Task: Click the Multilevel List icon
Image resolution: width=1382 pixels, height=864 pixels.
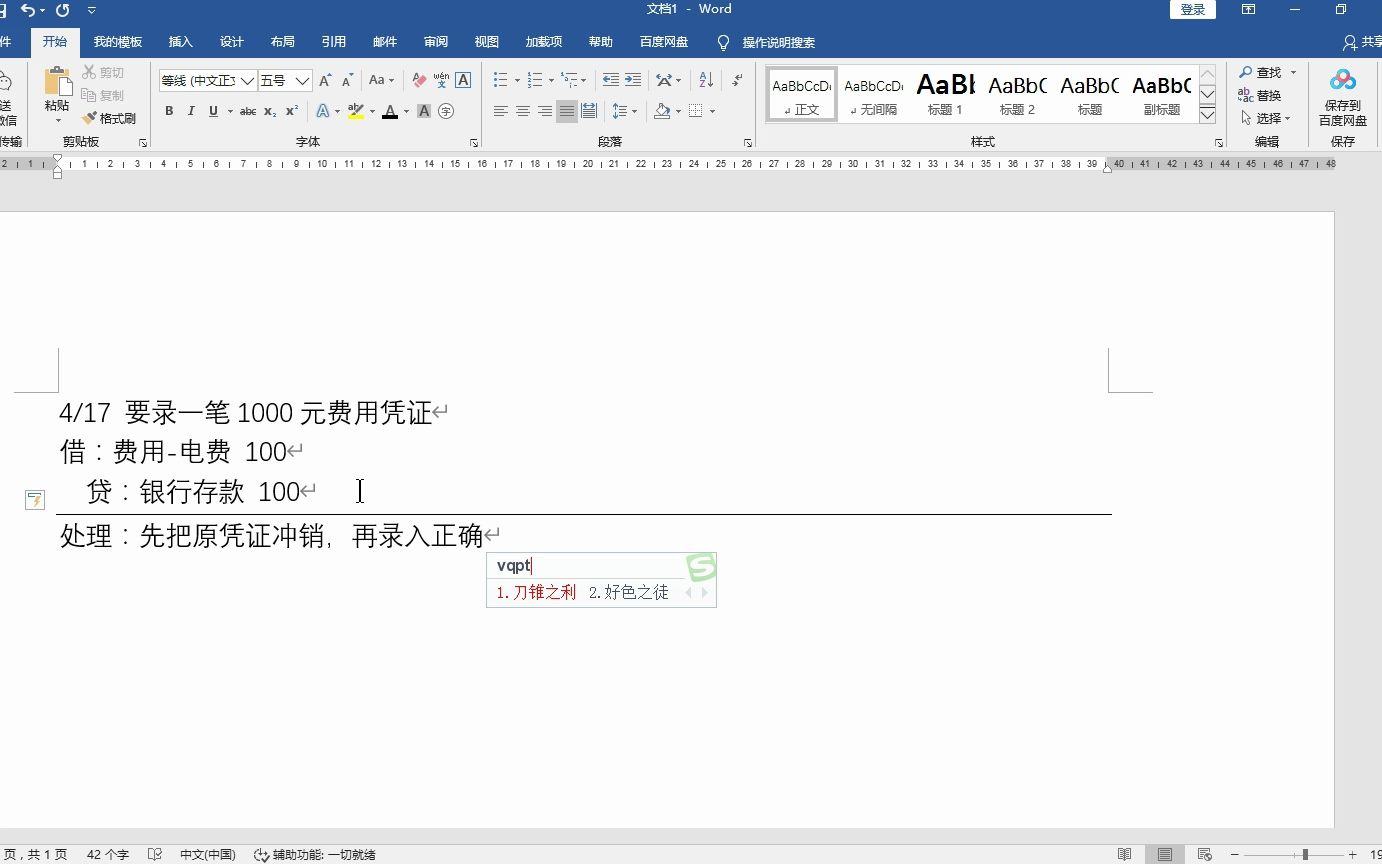Action: tap(569, 80)
